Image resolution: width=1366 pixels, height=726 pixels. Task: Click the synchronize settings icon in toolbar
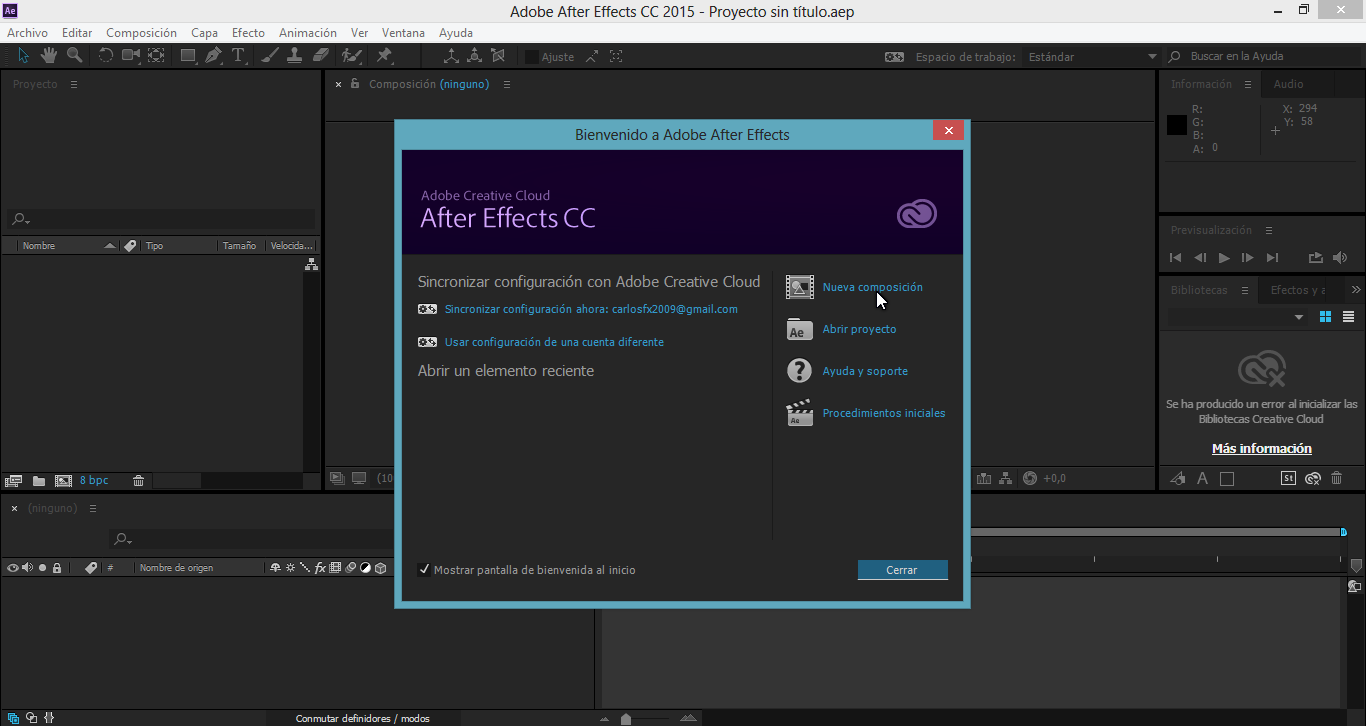895,57
